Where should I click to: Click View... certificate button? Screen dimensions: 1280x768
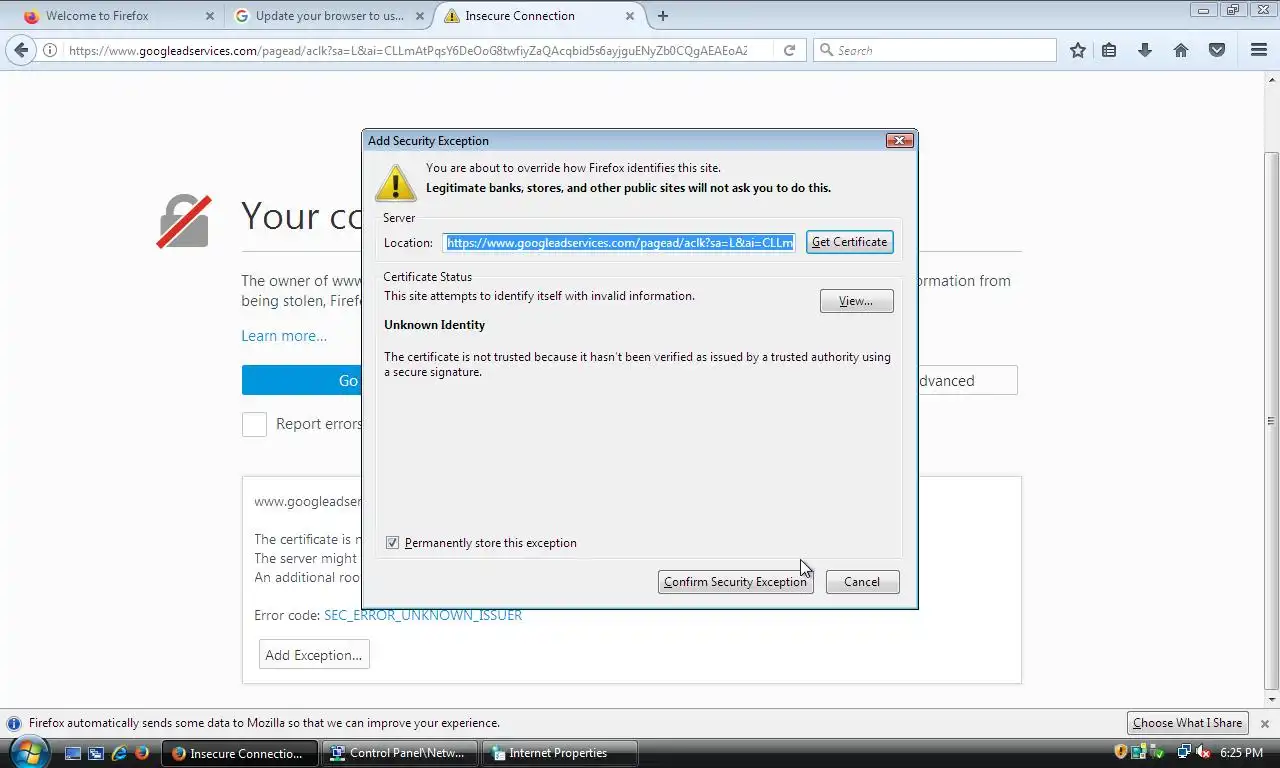click(x=856, y=301)
